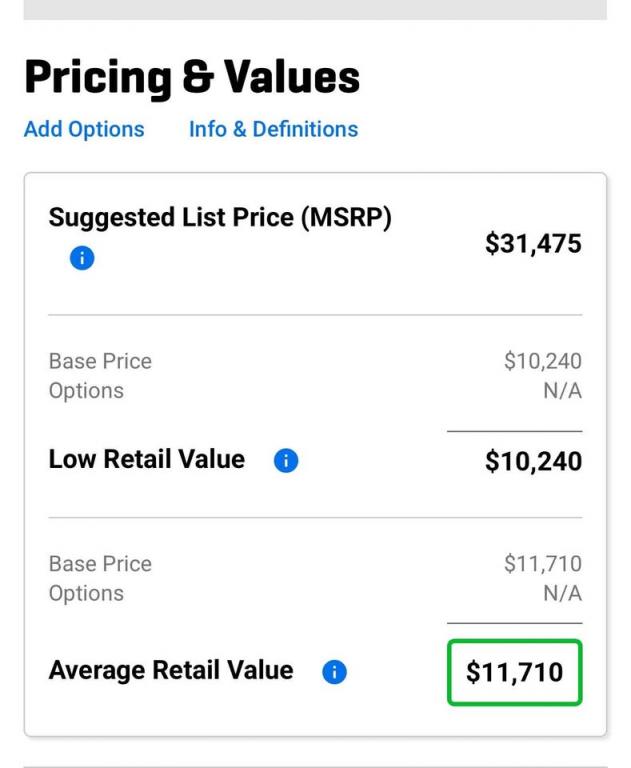This screenshot has height=768, width=631.
Task: Click N/A options value under average retail
Action: click(562, 593)
